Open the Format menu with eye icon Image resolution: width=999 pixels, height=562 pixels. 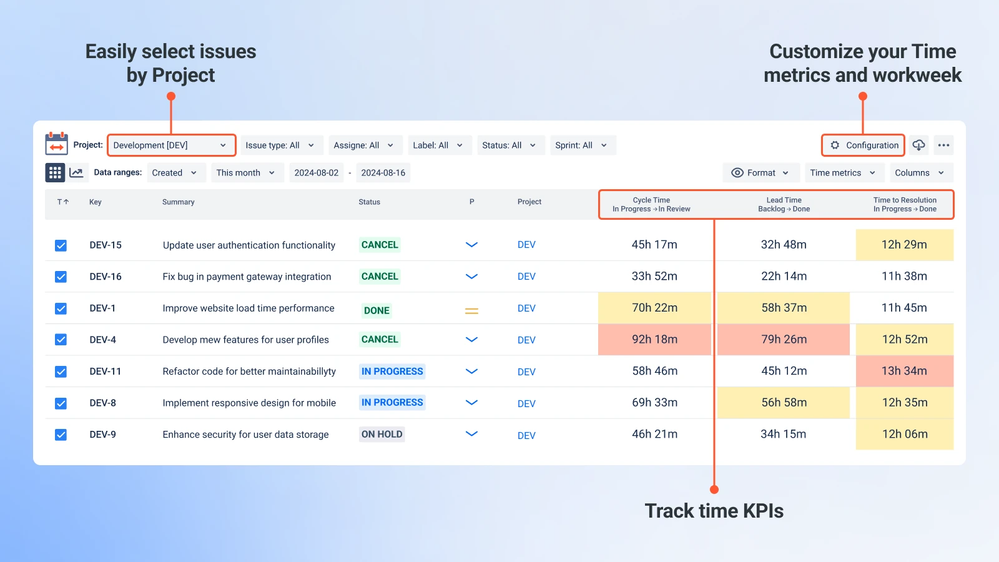click(760, 173)
